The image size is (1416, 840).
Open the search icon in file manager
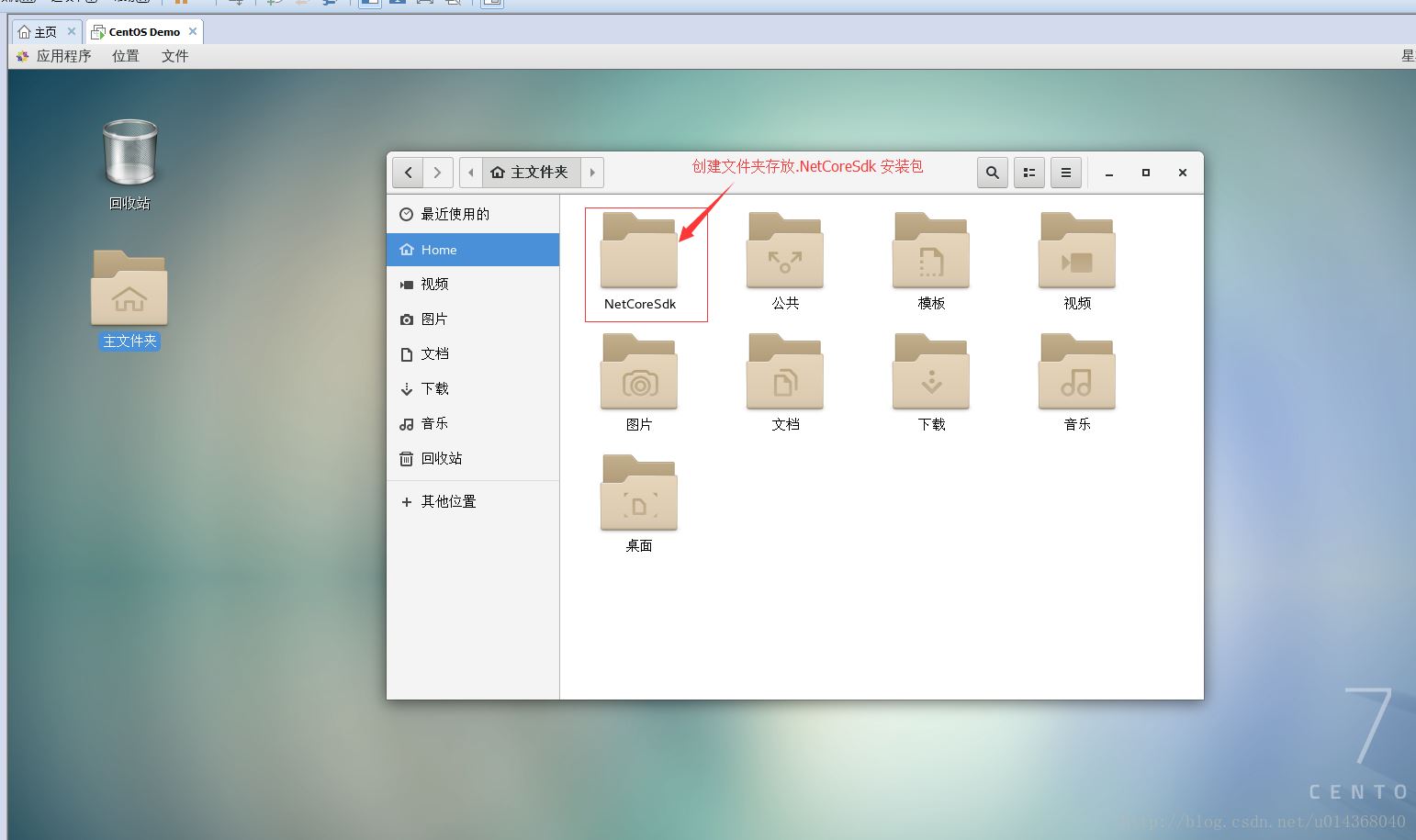pyautogui.click(x=992, y=173)
